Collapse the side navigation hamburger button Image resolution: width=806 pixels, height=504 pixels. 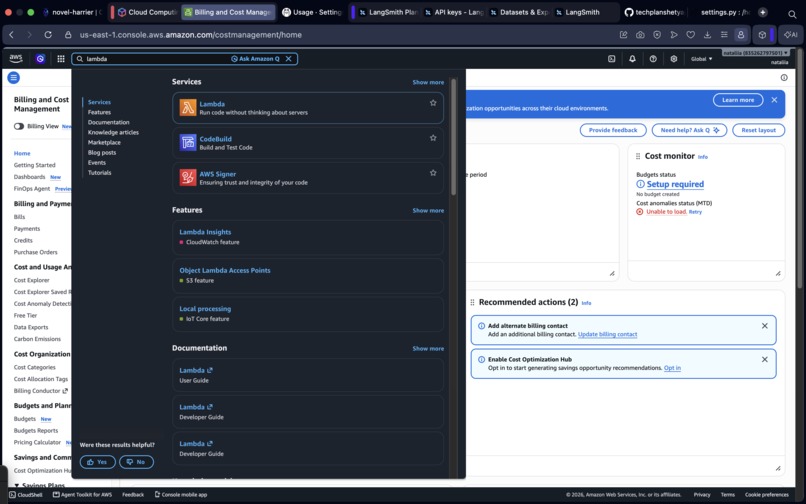coord(14,78)
